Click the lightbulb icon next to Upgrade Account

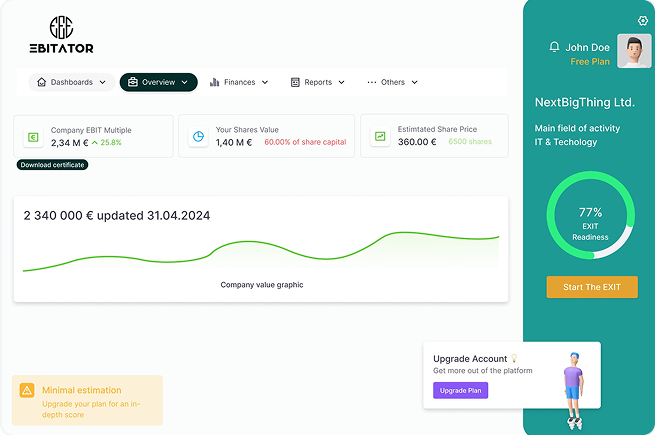[514, 358]
